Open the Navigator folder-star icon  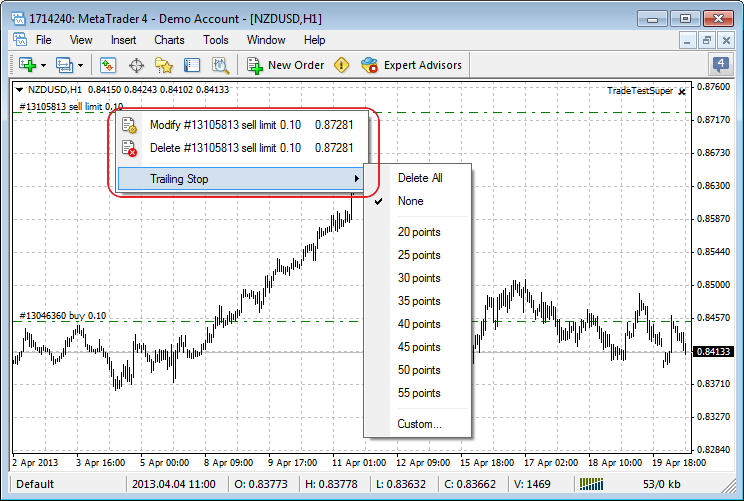click(164, 65)
